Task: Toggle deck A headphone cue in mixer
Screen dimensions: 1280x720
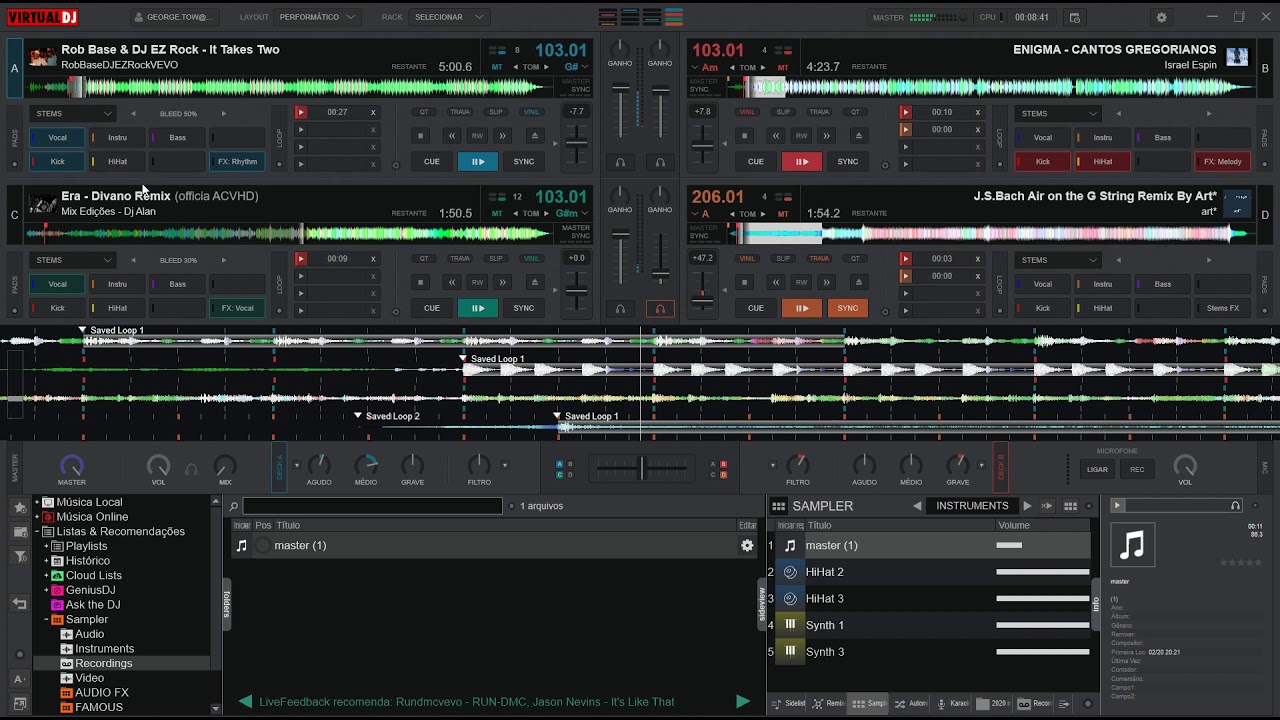Action: tap(620, 162)
